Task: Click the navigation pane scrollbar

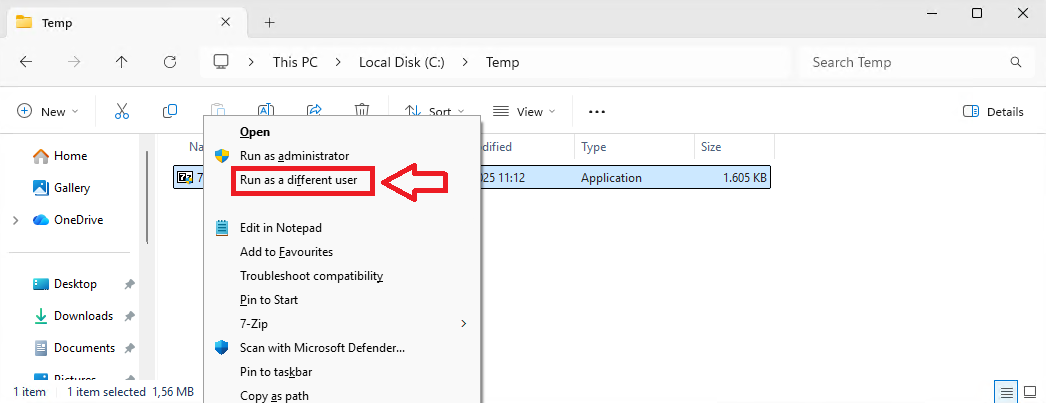Action: [x=147, y=197]
